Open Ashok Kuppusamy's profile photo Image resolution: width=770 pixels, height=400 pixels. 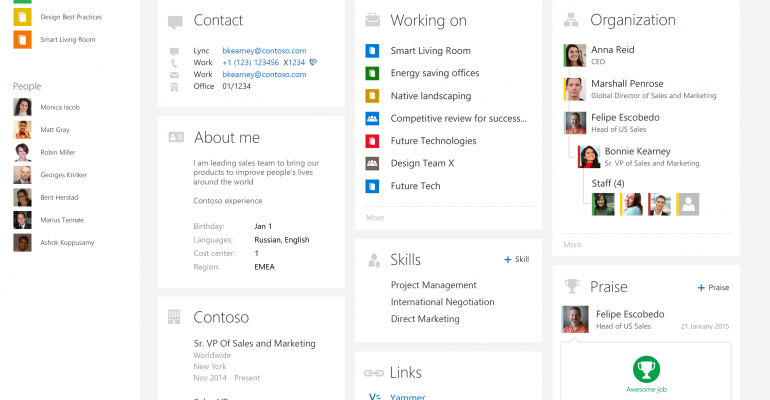pyautogui.click(x=22, y=242)
